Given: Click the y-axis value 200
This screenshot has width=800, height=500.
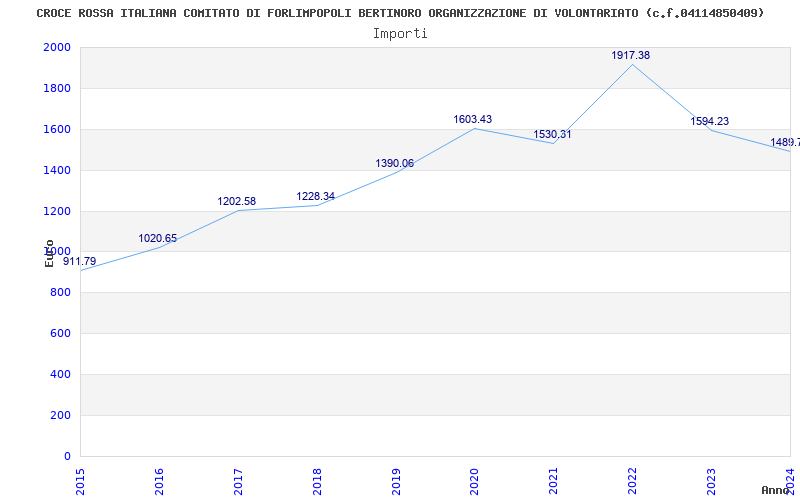Looking at the screenshot, I should (x=60, y=415).
